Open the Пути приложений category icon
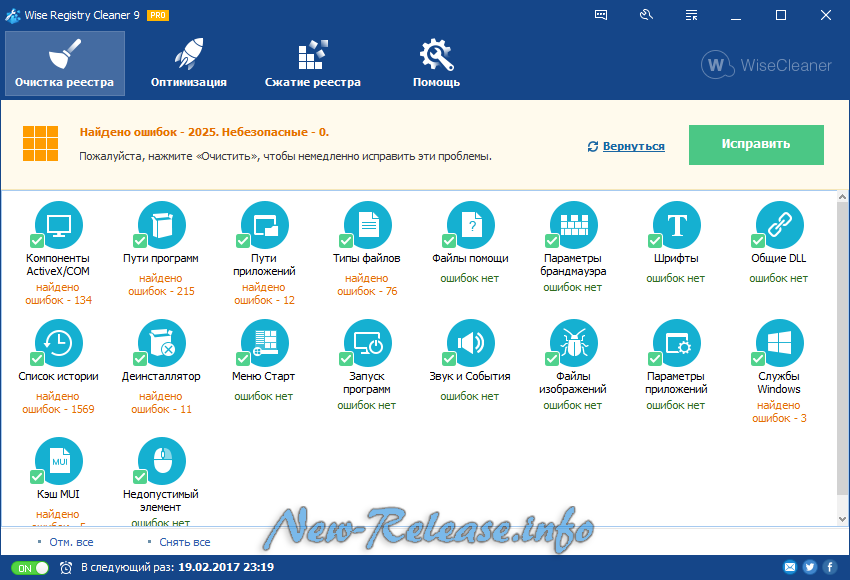This screenshot has width=850, height=580. 265,225
